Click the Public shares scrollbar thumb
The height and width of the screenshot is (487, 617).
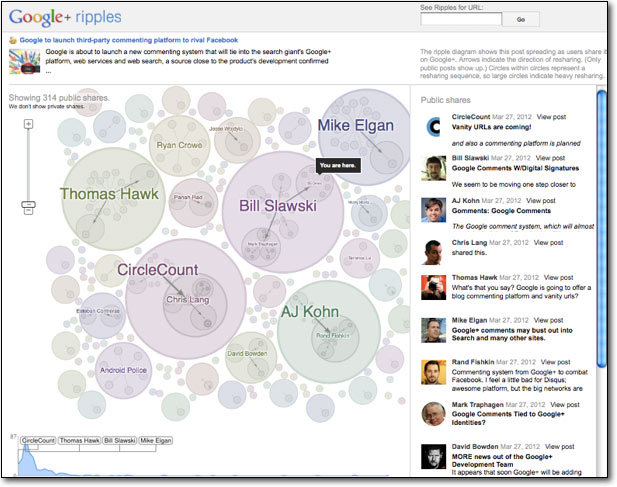[x=601, y=229]
